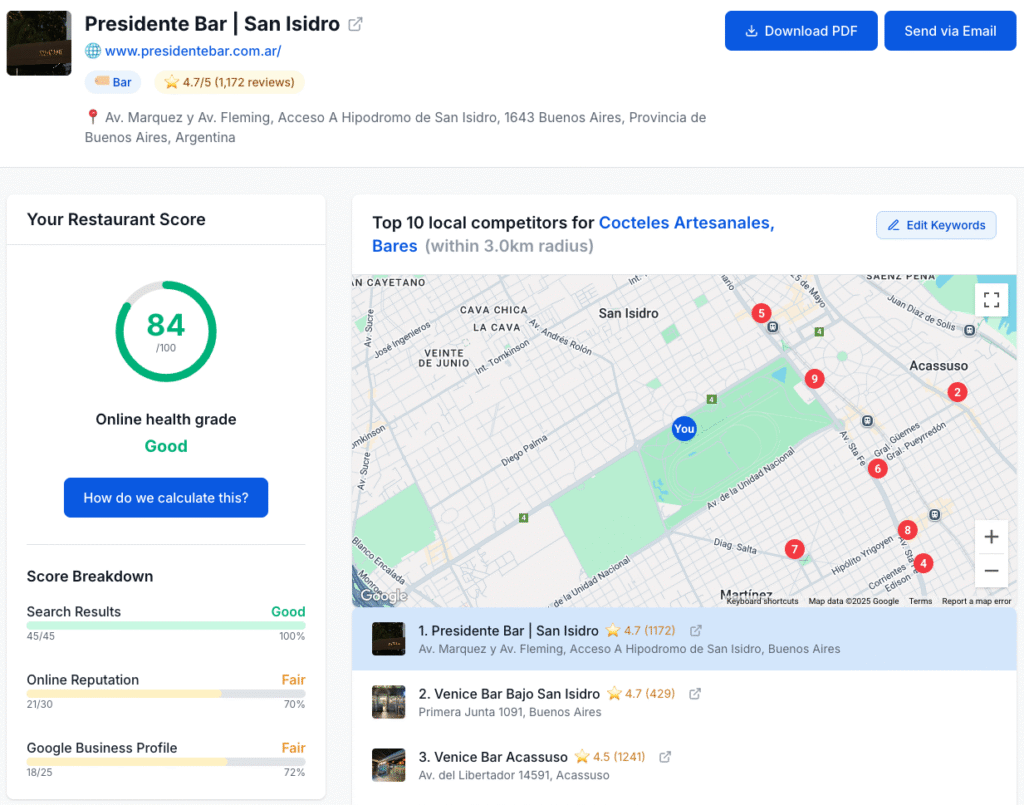Click map pin number 7
The image size is (1024, 805).
tap(794, 549)
